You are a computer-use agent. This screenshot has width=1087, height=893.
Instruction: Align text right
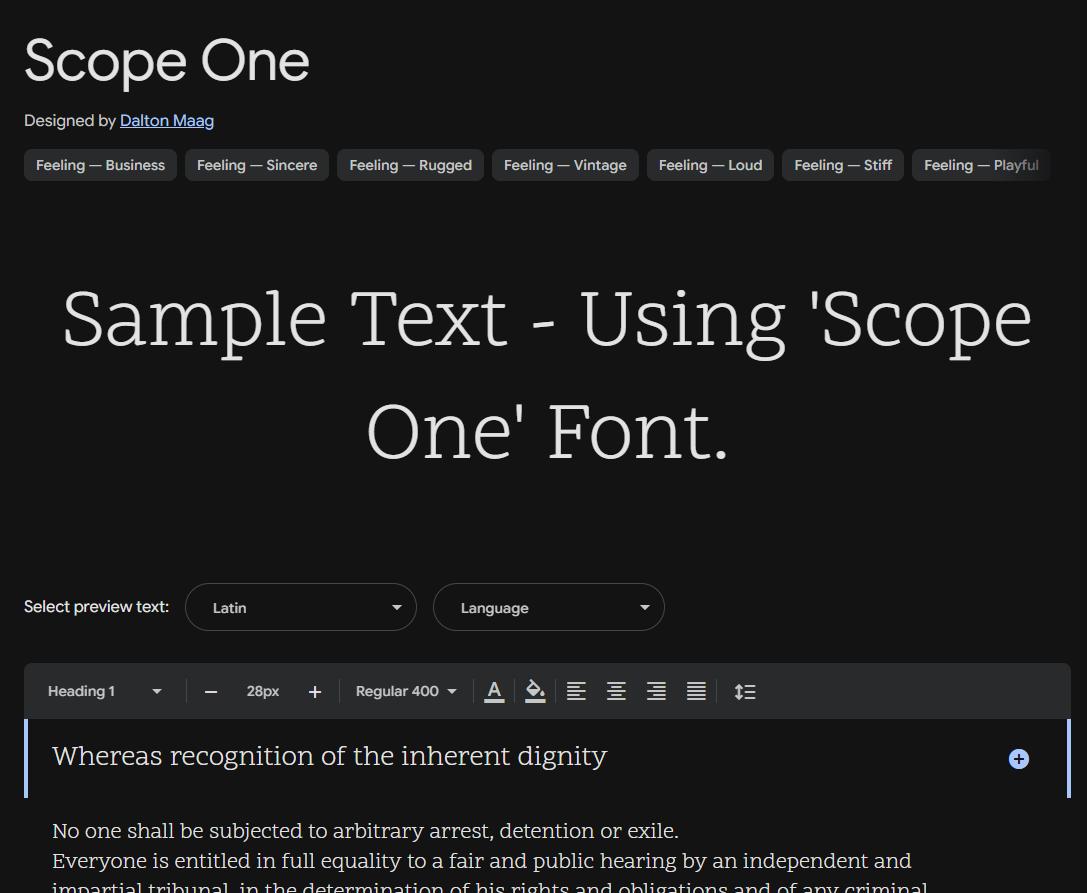(656, 691)
